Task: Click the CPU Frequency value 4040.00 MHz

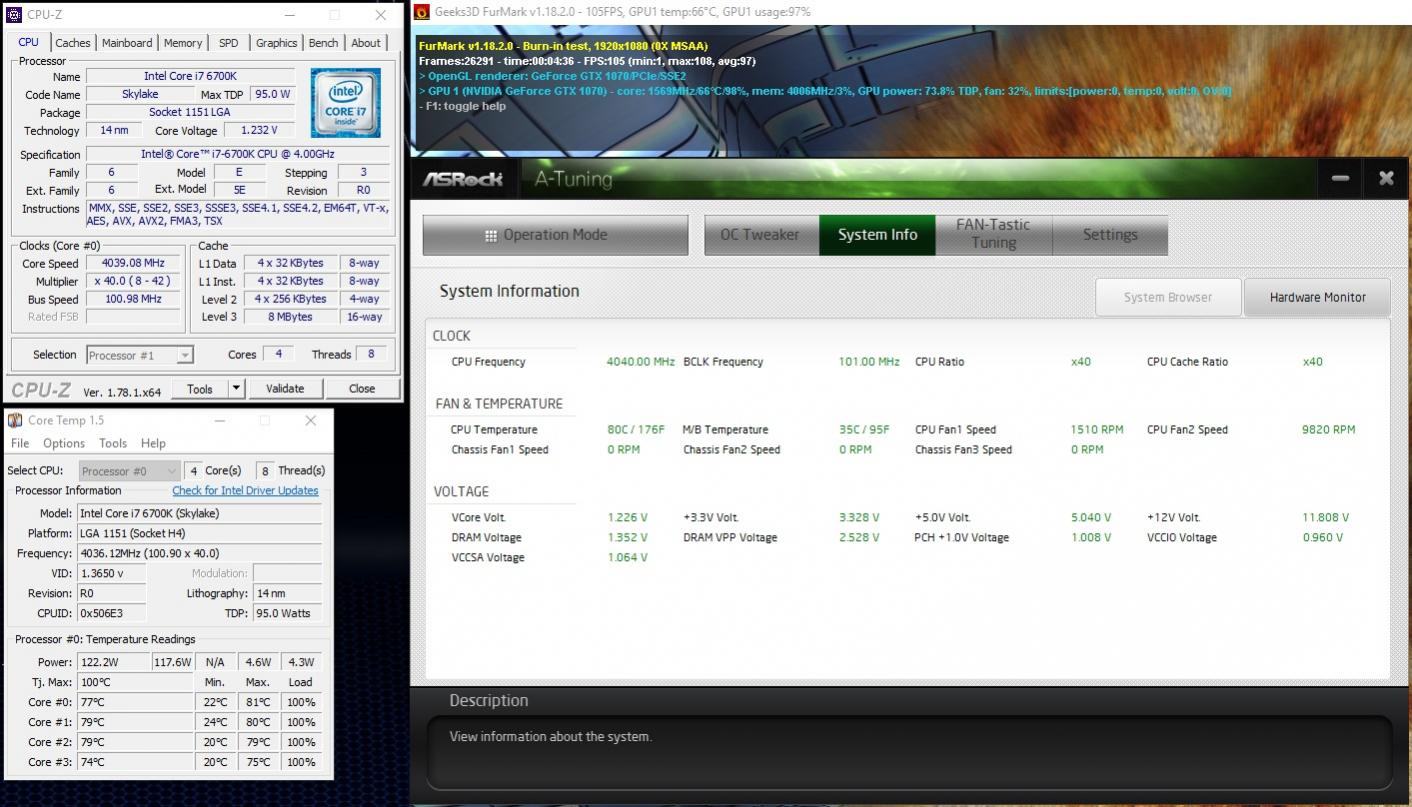Action: (640, 362)
